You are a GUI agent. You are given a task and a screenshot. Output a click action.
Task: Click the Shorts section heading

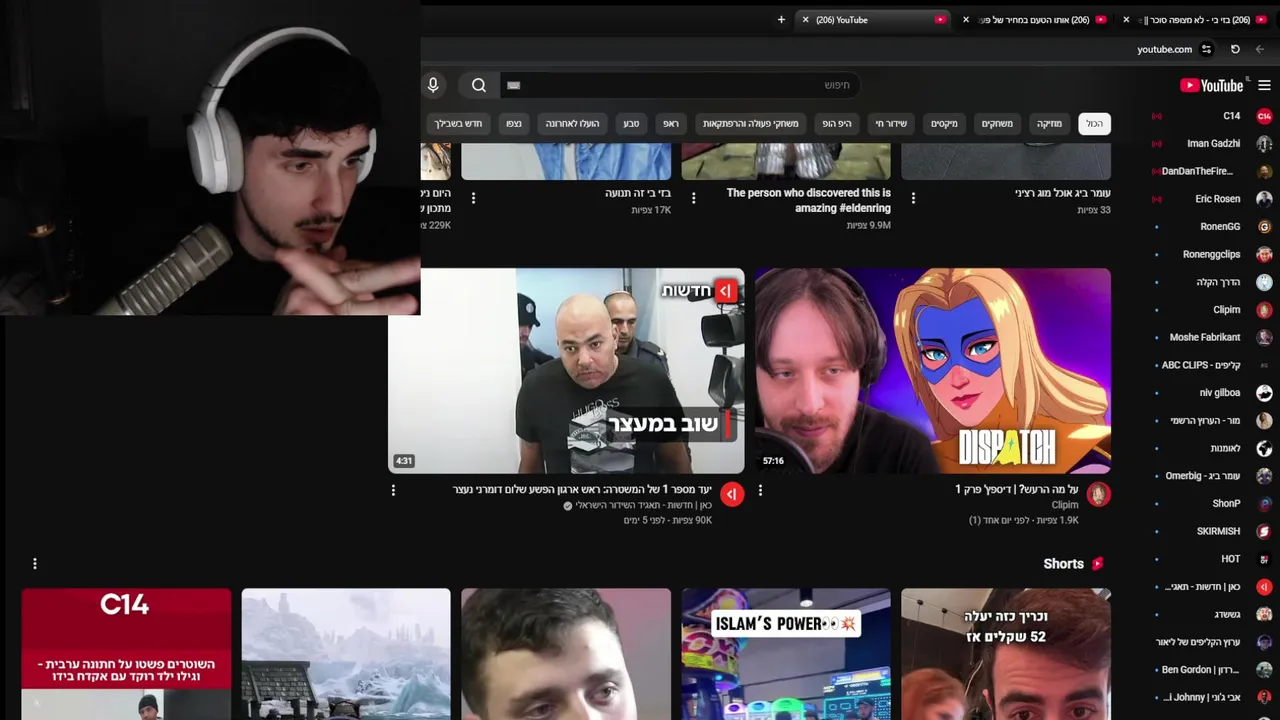pyautogui.click(x=1063, y=564)
